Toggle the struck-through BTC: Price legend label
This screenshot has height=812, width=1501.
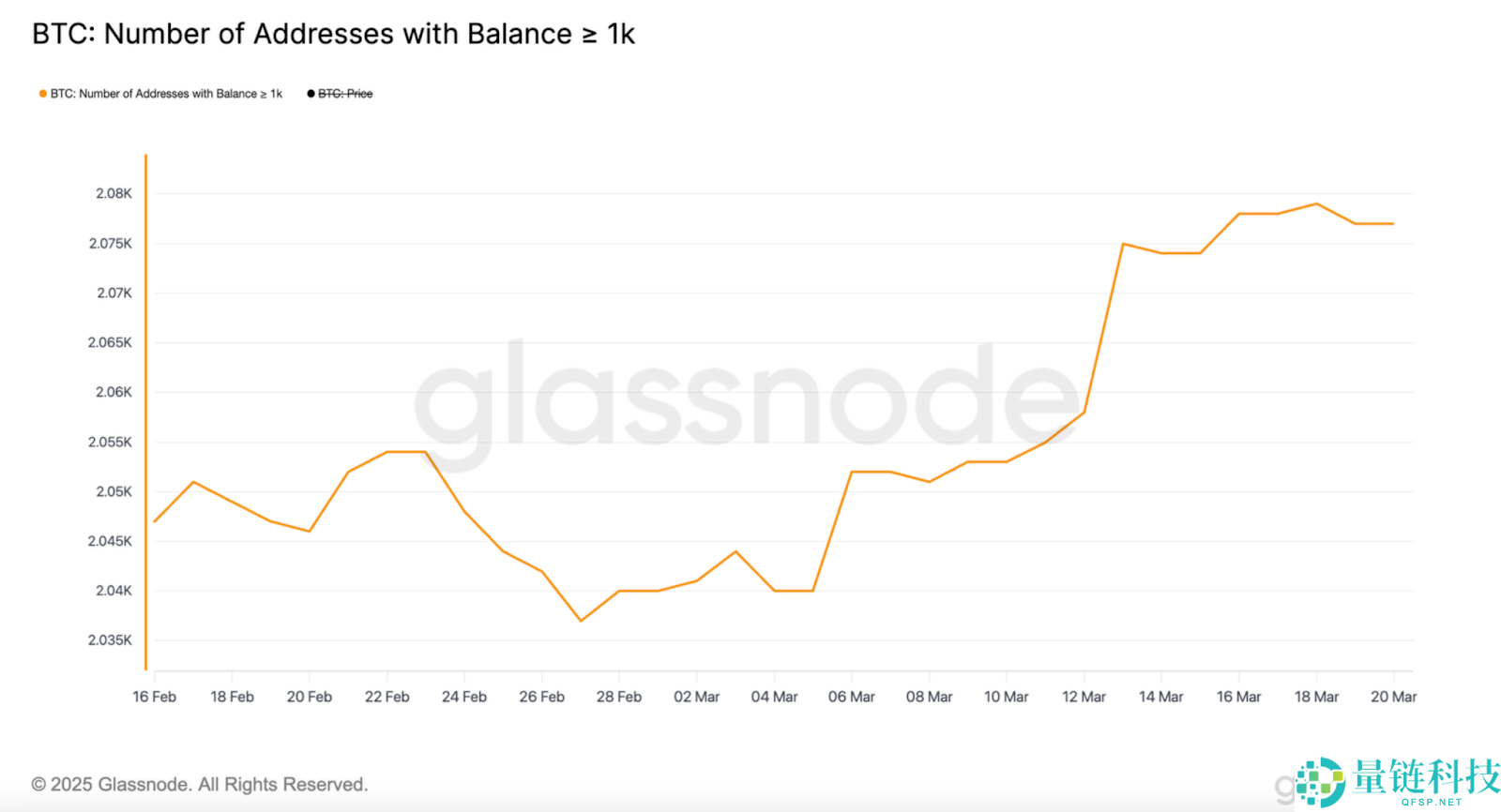(x=345, y=94)
